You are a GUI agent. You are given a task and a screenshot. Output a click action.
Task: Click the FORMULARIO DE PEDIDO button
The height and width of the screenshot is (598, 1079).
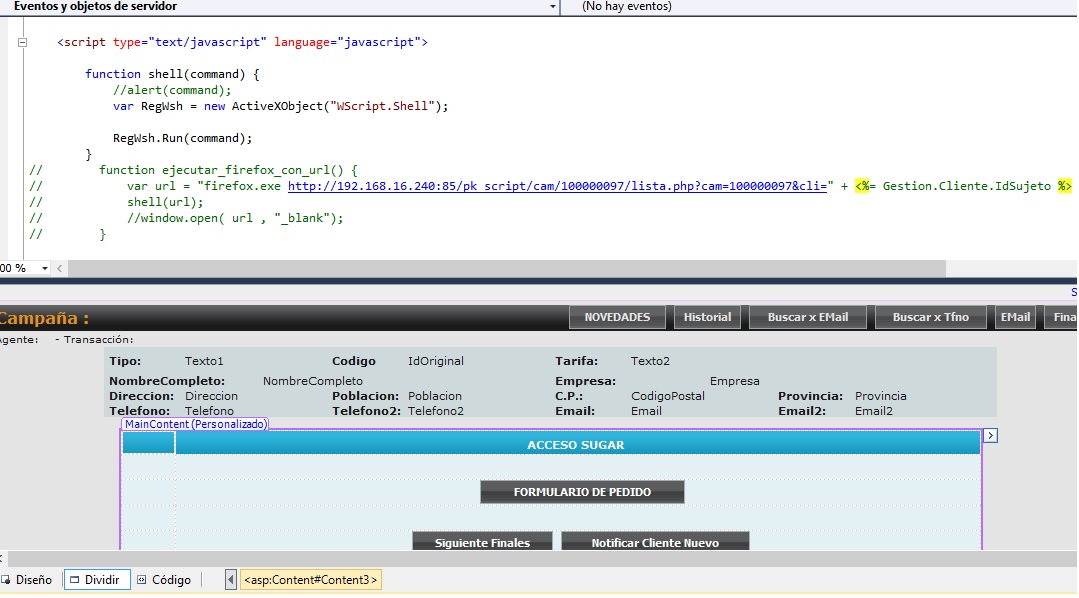[x=582, y=492]
